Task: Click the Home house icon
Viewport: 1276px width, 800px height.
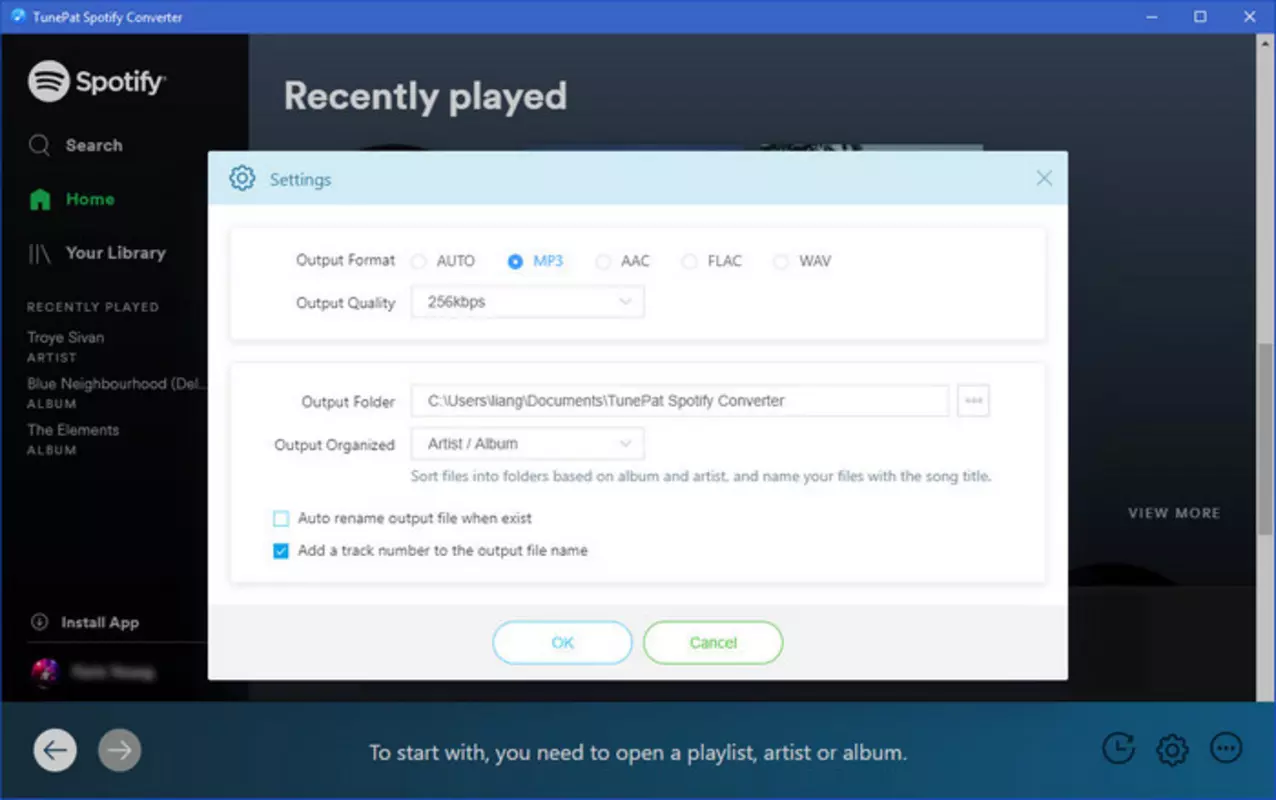Action: tap(40, 199)
